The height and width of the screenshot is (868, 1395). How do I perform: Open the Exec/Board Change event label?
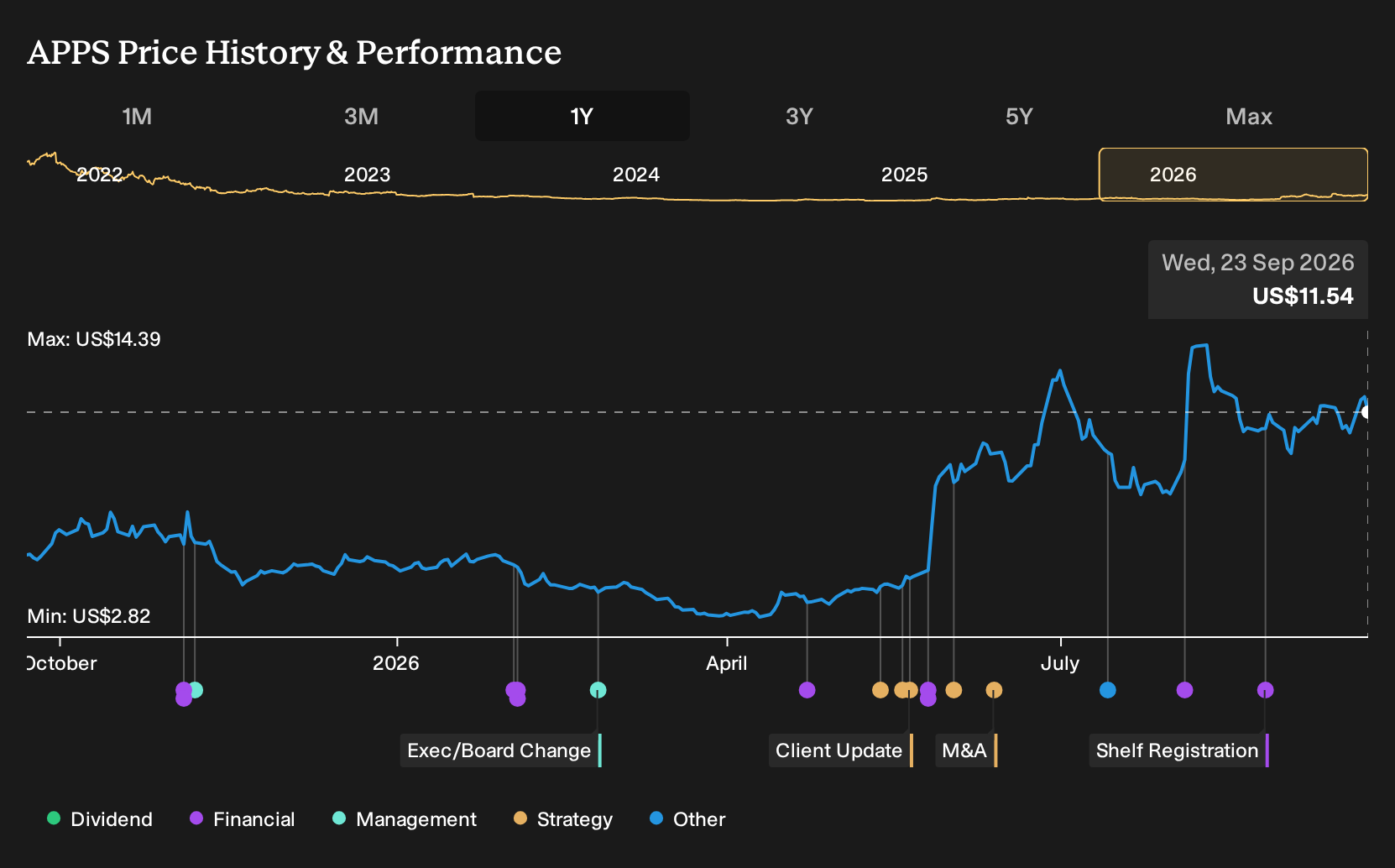(501, 750)
